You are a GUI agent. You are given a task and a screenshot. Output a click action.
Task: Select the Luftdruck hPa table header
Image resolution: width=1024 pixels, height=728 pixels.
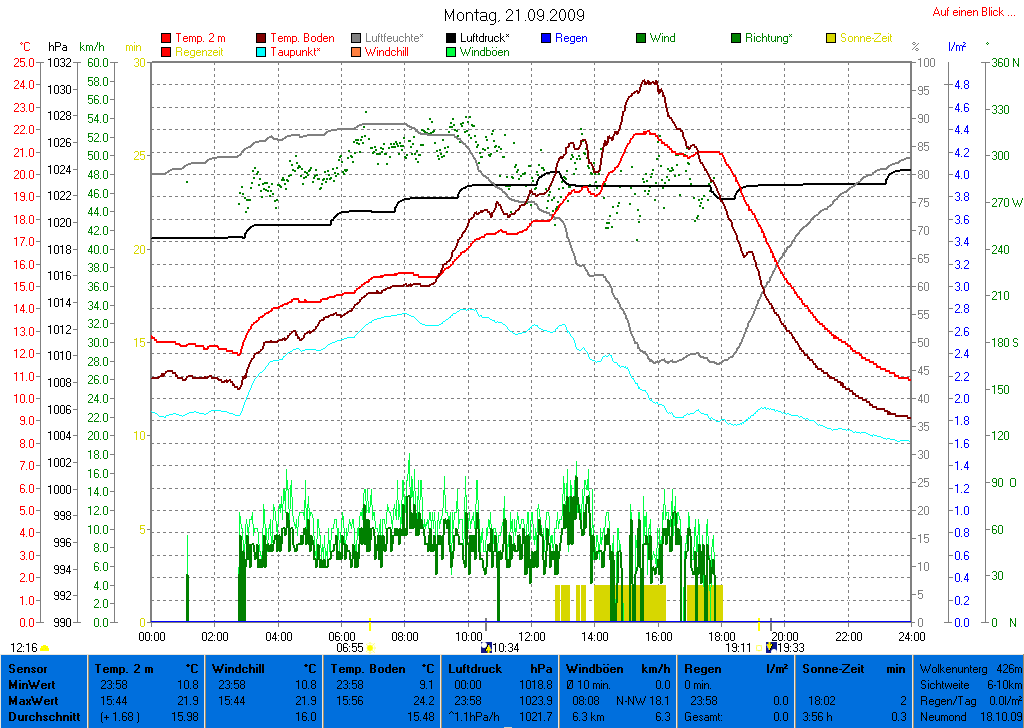[500, 668]
